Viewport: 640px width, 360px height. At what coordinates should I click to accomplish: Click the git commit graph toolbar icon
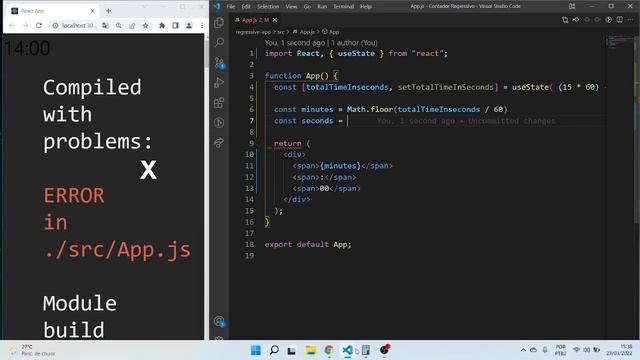pos(576,20)
